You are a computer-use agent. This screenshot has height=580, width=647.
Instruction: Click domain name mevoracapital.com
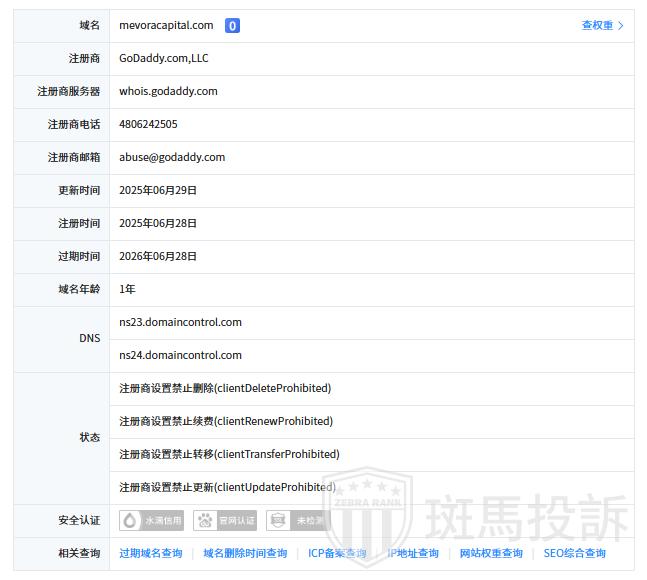pyautogui.click(x=166, y=25)
